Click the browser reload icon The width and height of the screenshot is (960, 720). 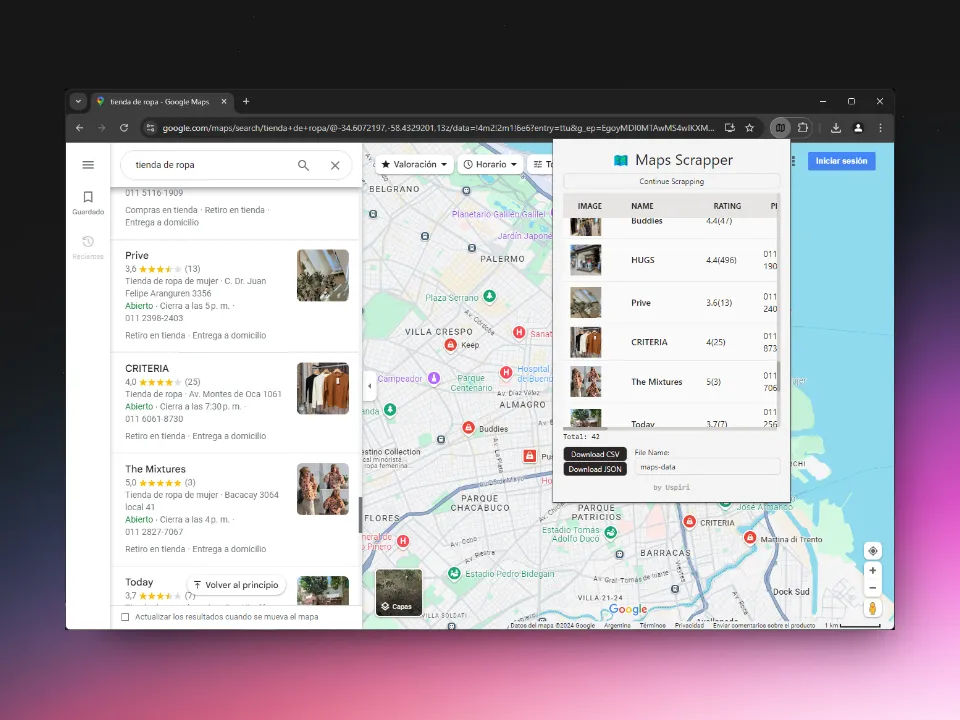pos(124,128)
